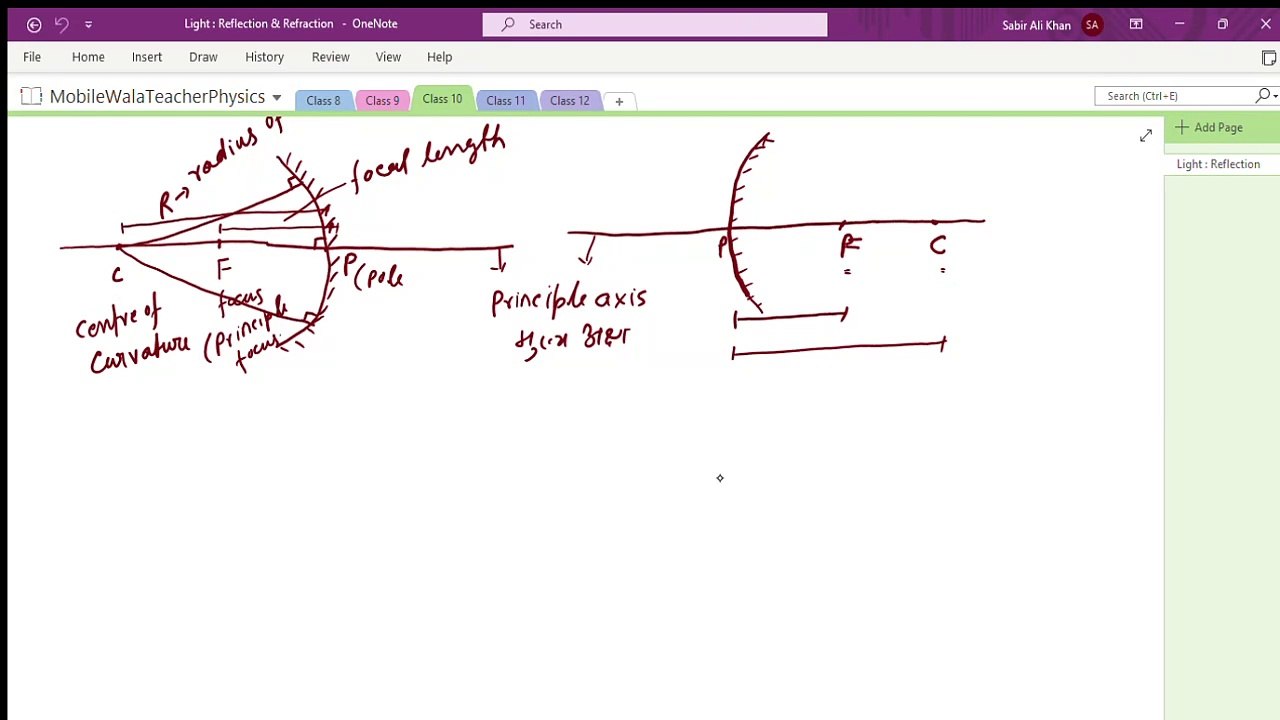1280x720 pixels.
Task: Switch to the Class 9 section
Action: click(382, 100)
